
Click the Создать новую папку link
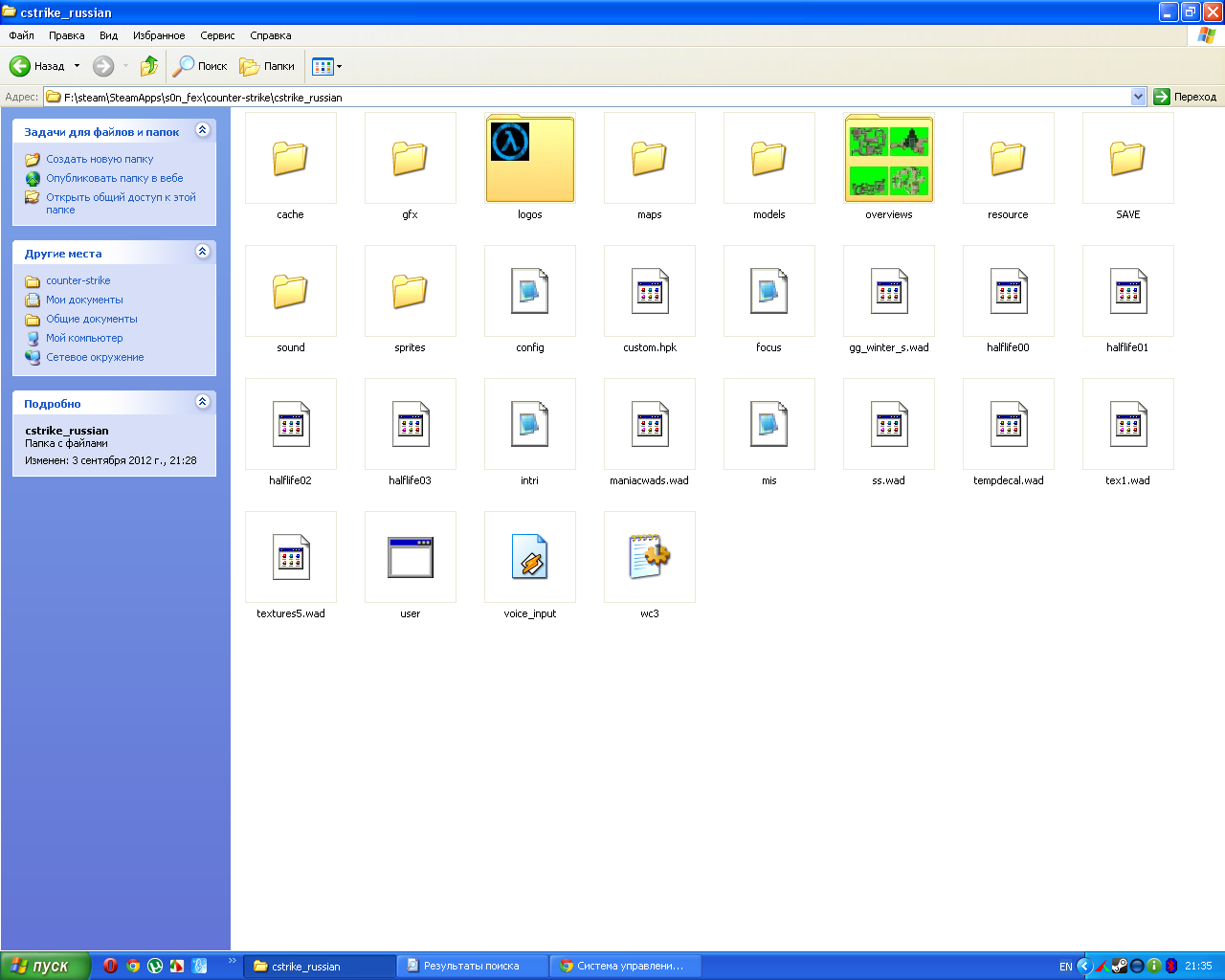[100, 159]
